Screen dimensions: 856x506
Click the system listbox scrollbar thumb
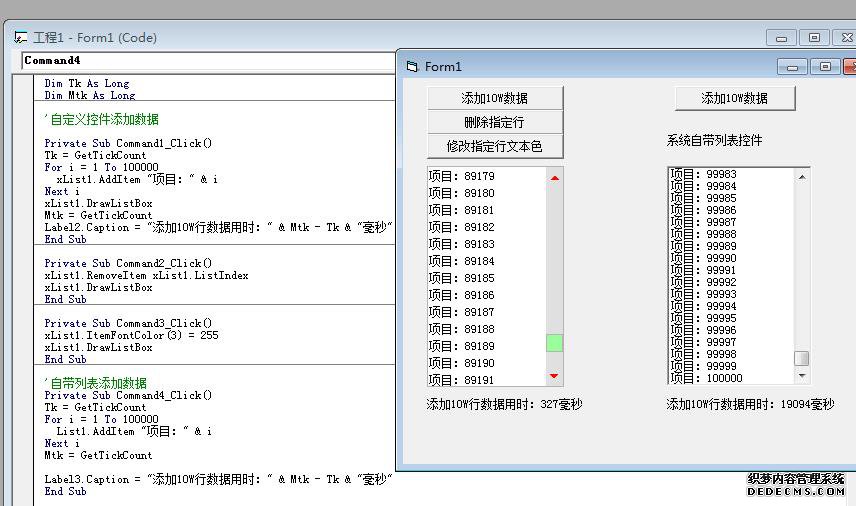click(801, 358)
